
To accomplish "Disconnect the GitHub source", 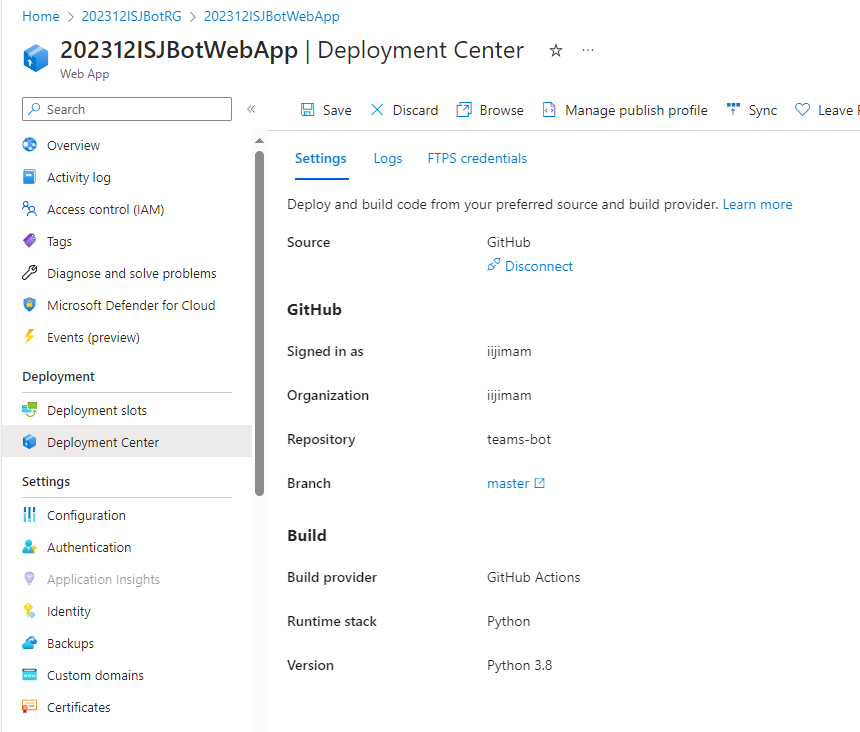I will pyautogui.click(x=538, y=266).
